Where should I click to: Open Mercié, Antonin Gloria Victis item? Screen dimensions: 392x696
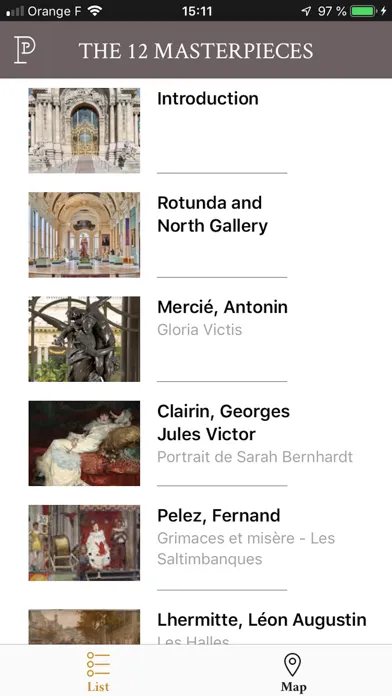pos(196,339)
